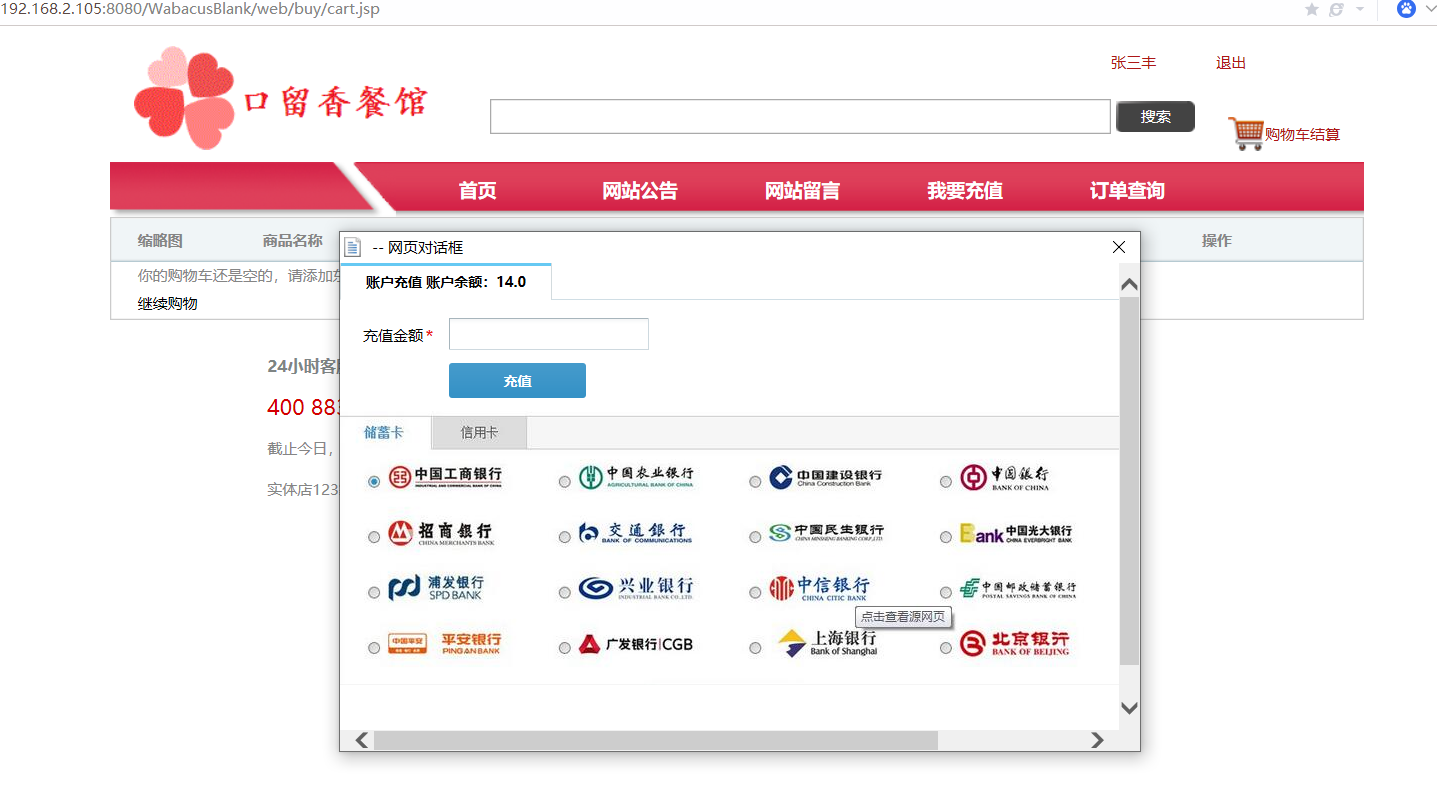Viewport: 1437px width, 806px height.
Task: Click the dialog scroll-left arrow
Action: tap(362, 740)
